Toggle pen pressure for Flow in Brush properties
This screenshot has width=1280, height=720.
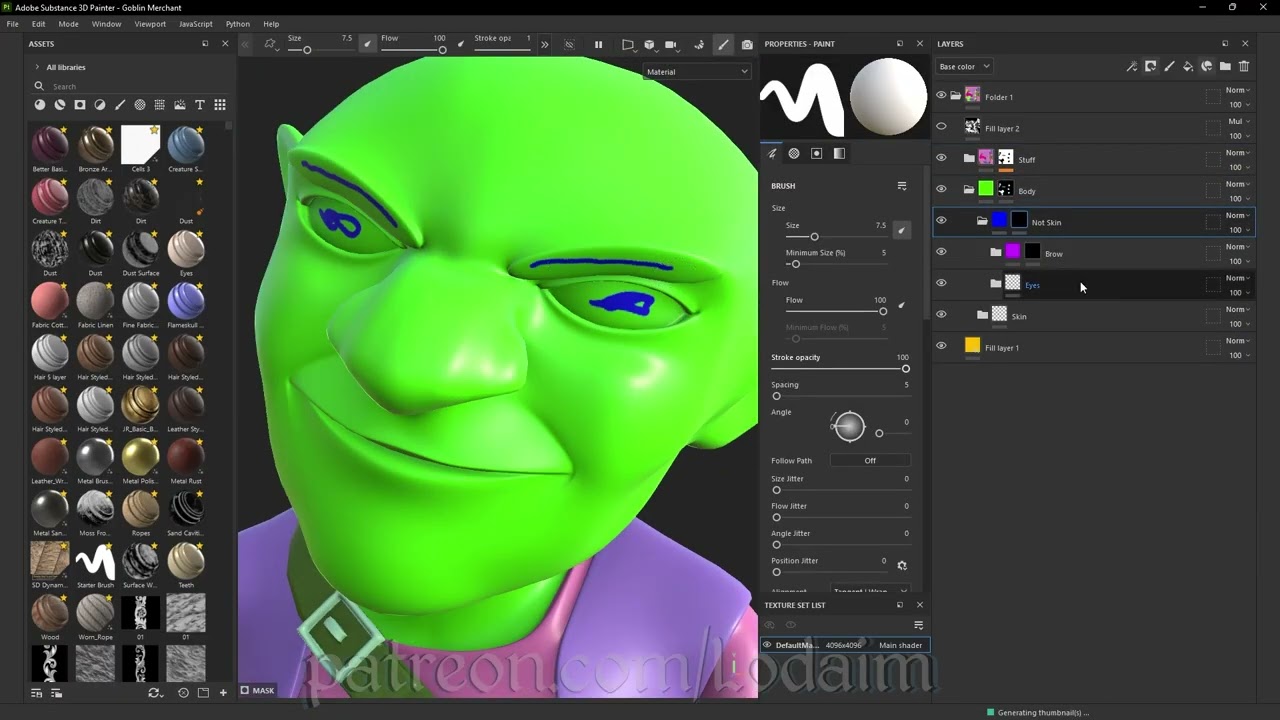901,305
